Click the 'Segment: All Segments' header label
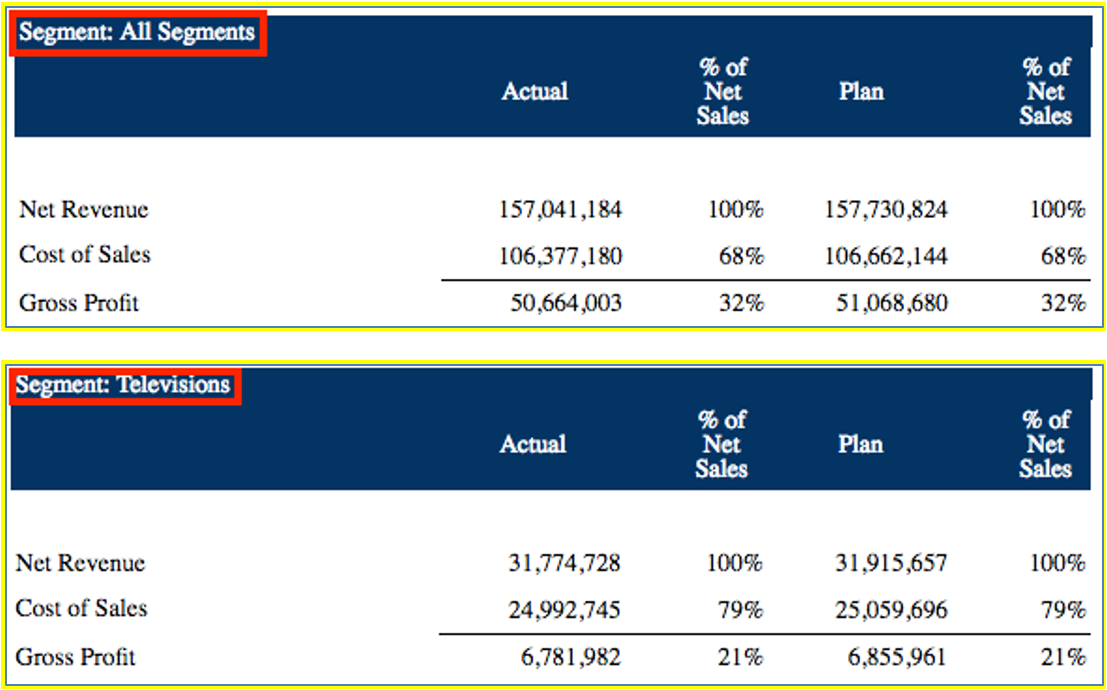This screenshot has height=690, width=1107. point(138,33)
